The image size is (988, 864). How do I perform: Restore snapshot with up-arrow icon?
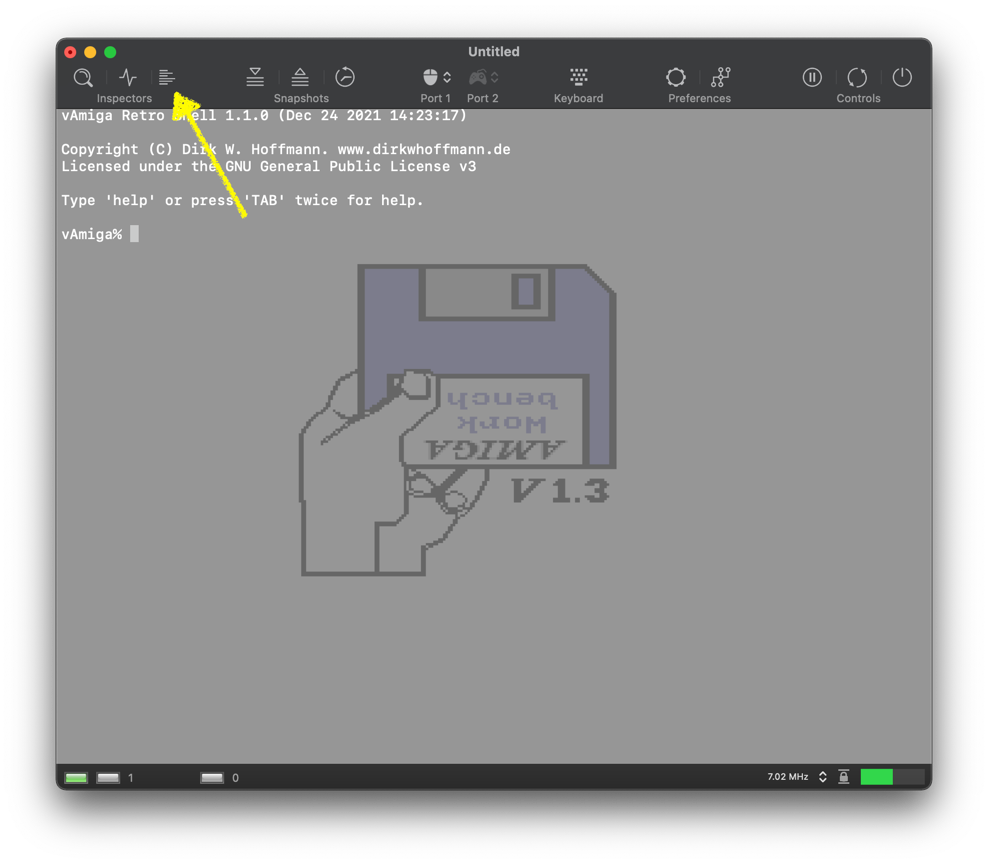[x=300, y=77]
